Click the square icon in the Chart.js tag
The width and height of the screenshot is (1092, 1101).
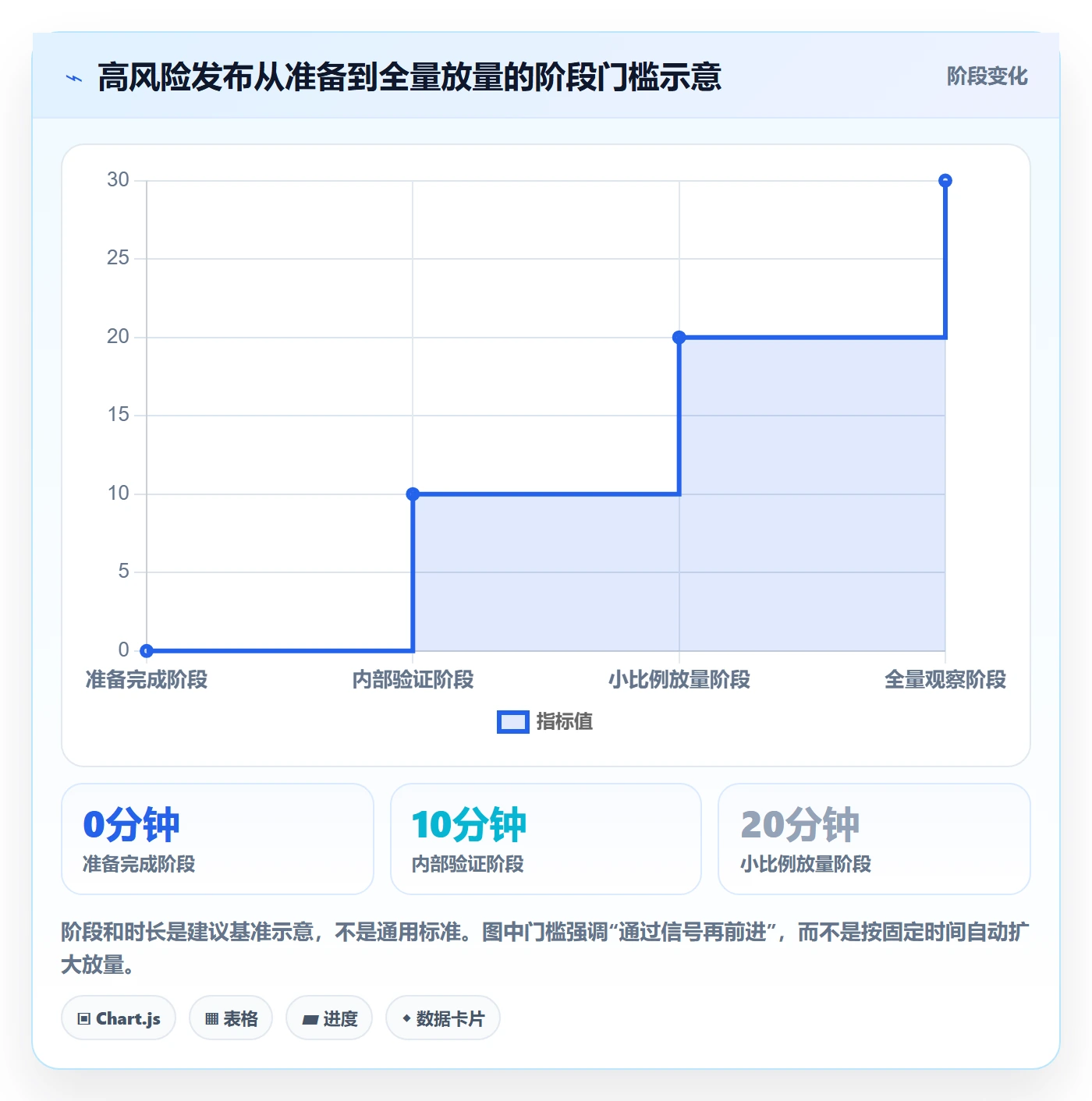click(84, 1018)
